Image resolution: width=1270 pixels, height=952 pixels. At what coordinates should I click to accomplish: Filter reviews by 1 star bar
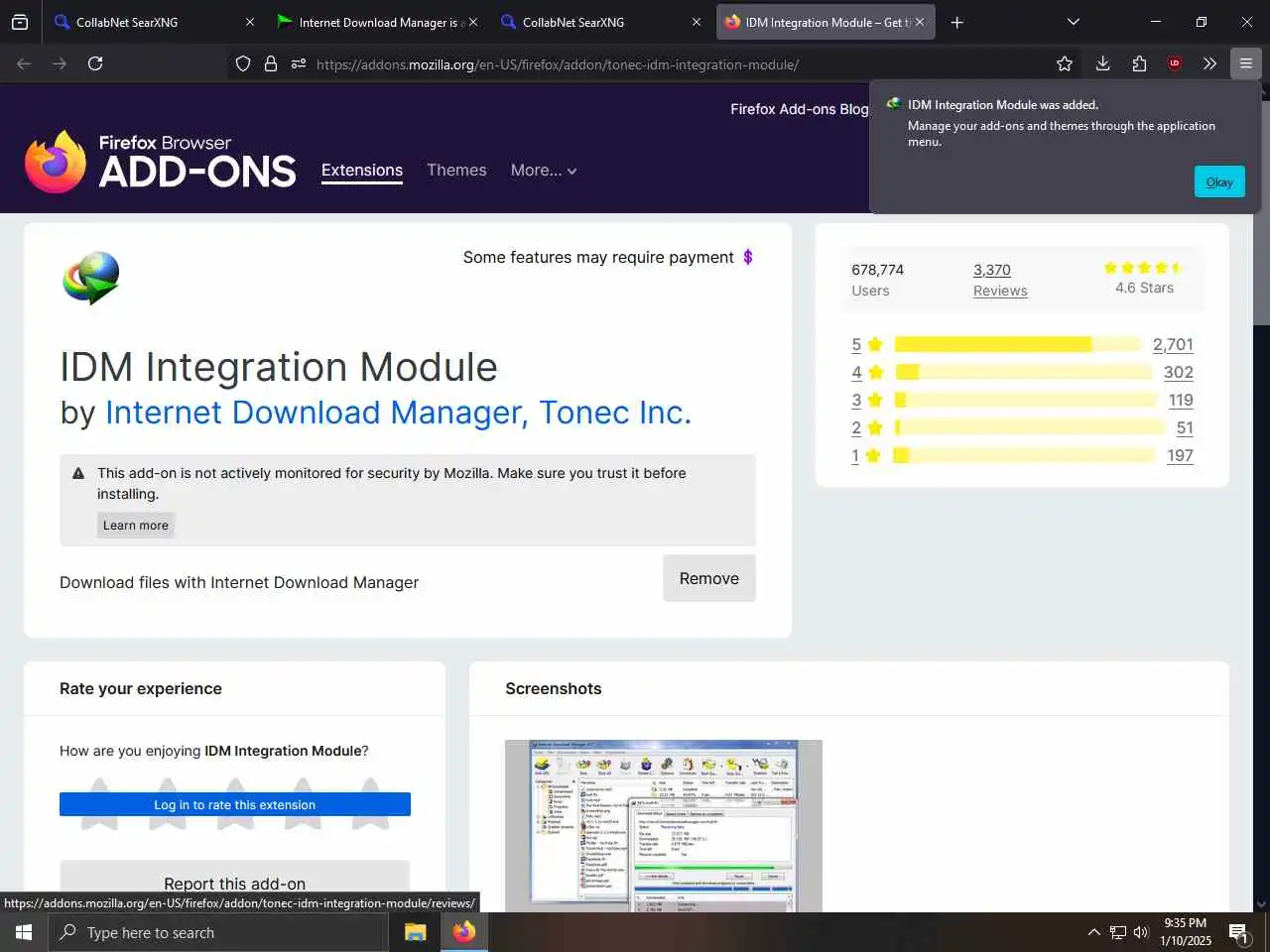pyautogui.click(x=1025, y=455)
